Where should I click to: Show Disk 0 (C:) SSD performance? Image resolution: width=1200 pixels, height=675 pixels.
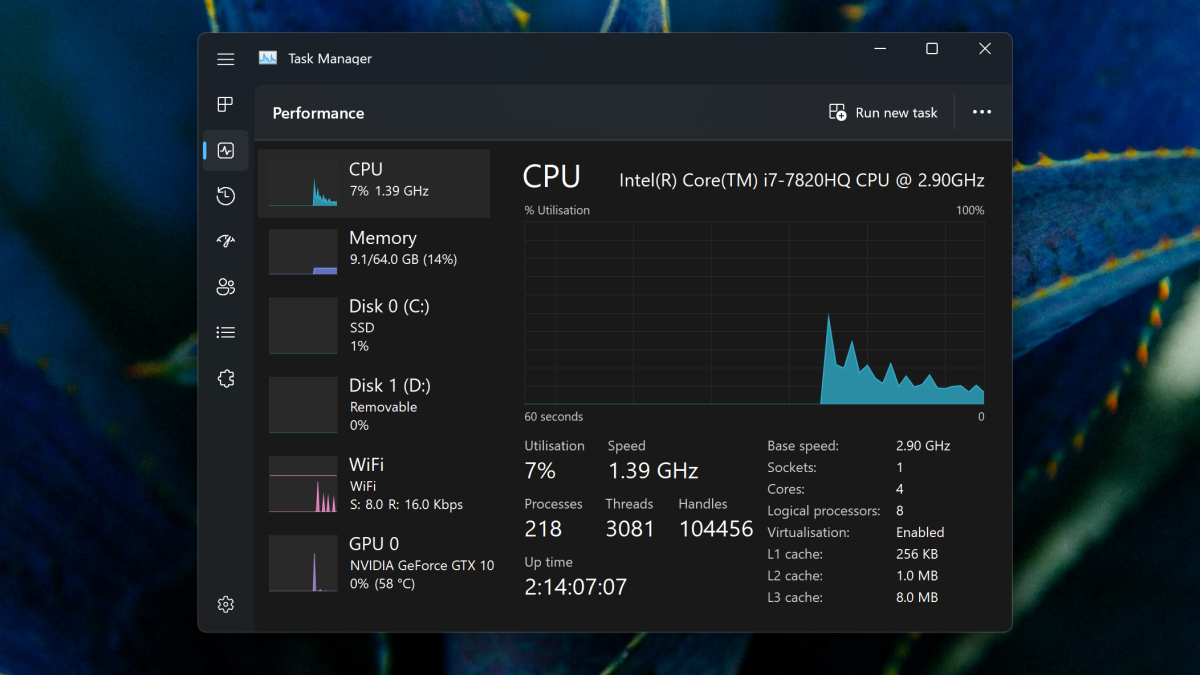point(374,325)
